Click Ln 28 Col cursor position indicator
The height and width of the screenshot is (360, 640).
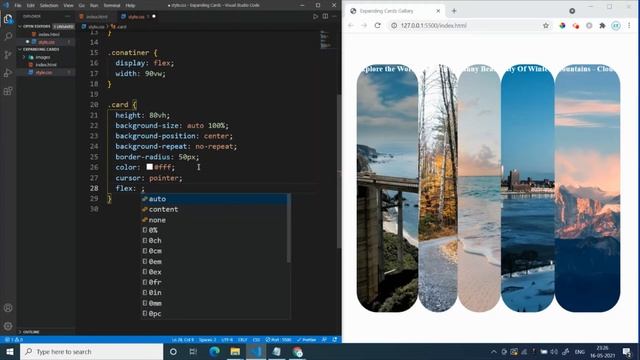point(183,340)
